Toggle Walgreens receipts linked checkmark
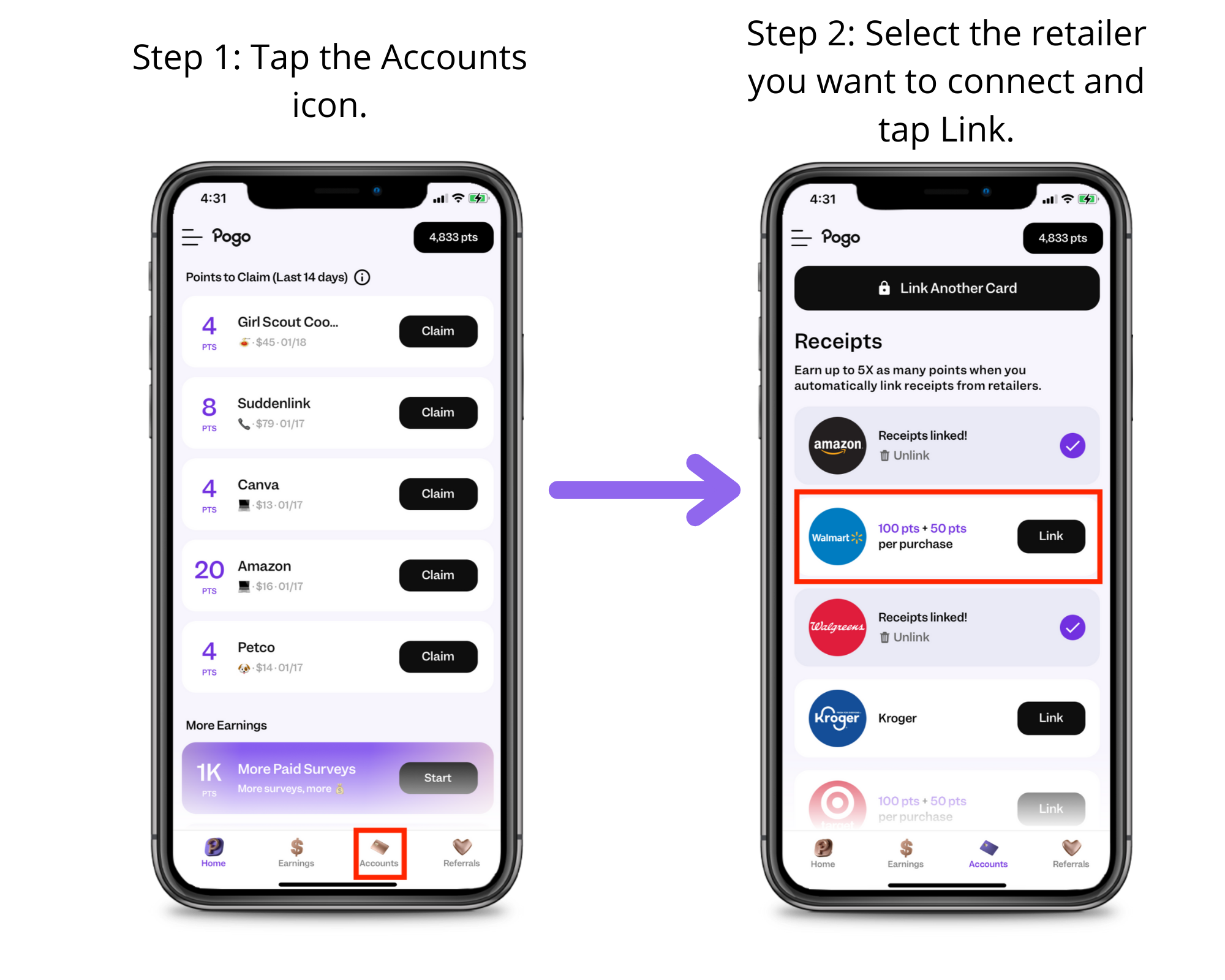Viewport: 1225px width, 980px height. [x=1072, y=628]
